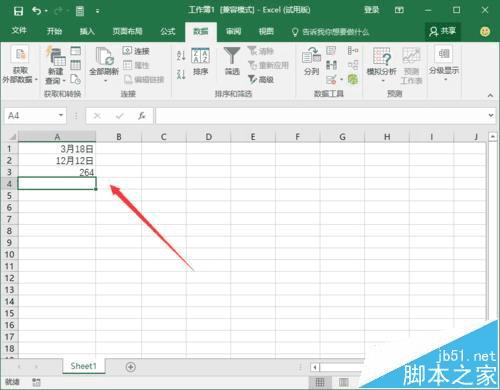Image resolution: width=500 pixels, height=390 pixels.
Task: Click the Flash Fill icon
Action: click(331, 51)
